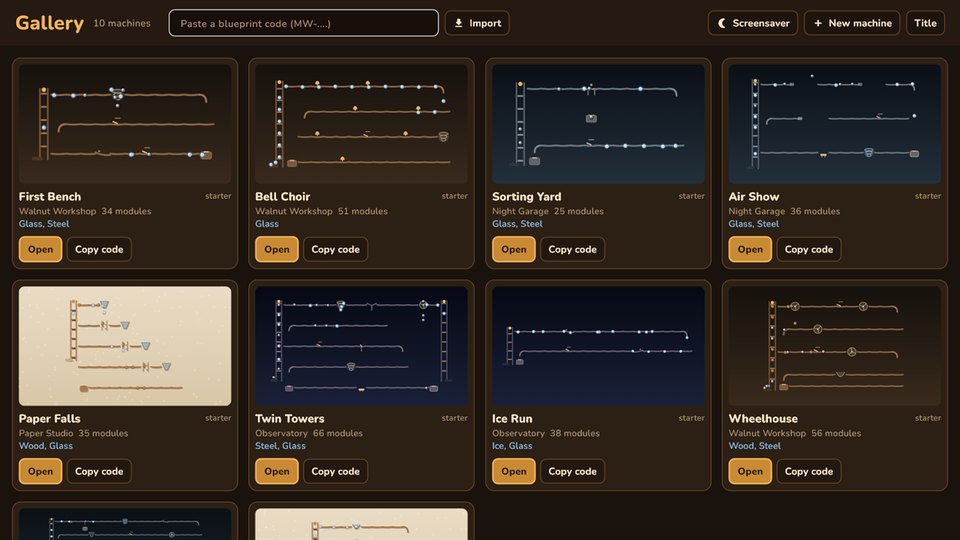Copy code for Ice Run

tap(572, 471)
